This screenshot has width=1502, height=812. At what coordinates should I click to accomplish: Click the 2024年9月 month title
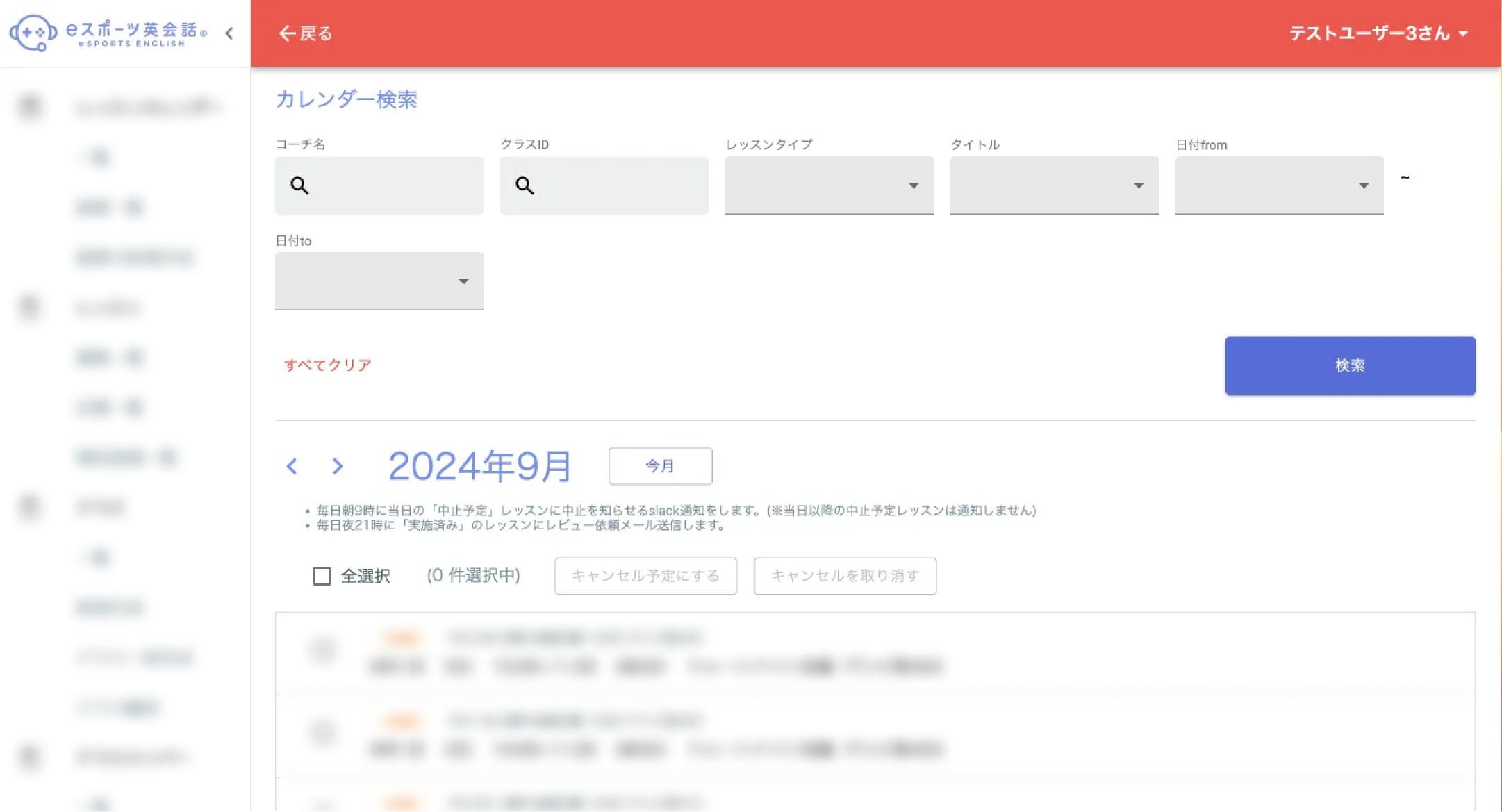(480, 466)
